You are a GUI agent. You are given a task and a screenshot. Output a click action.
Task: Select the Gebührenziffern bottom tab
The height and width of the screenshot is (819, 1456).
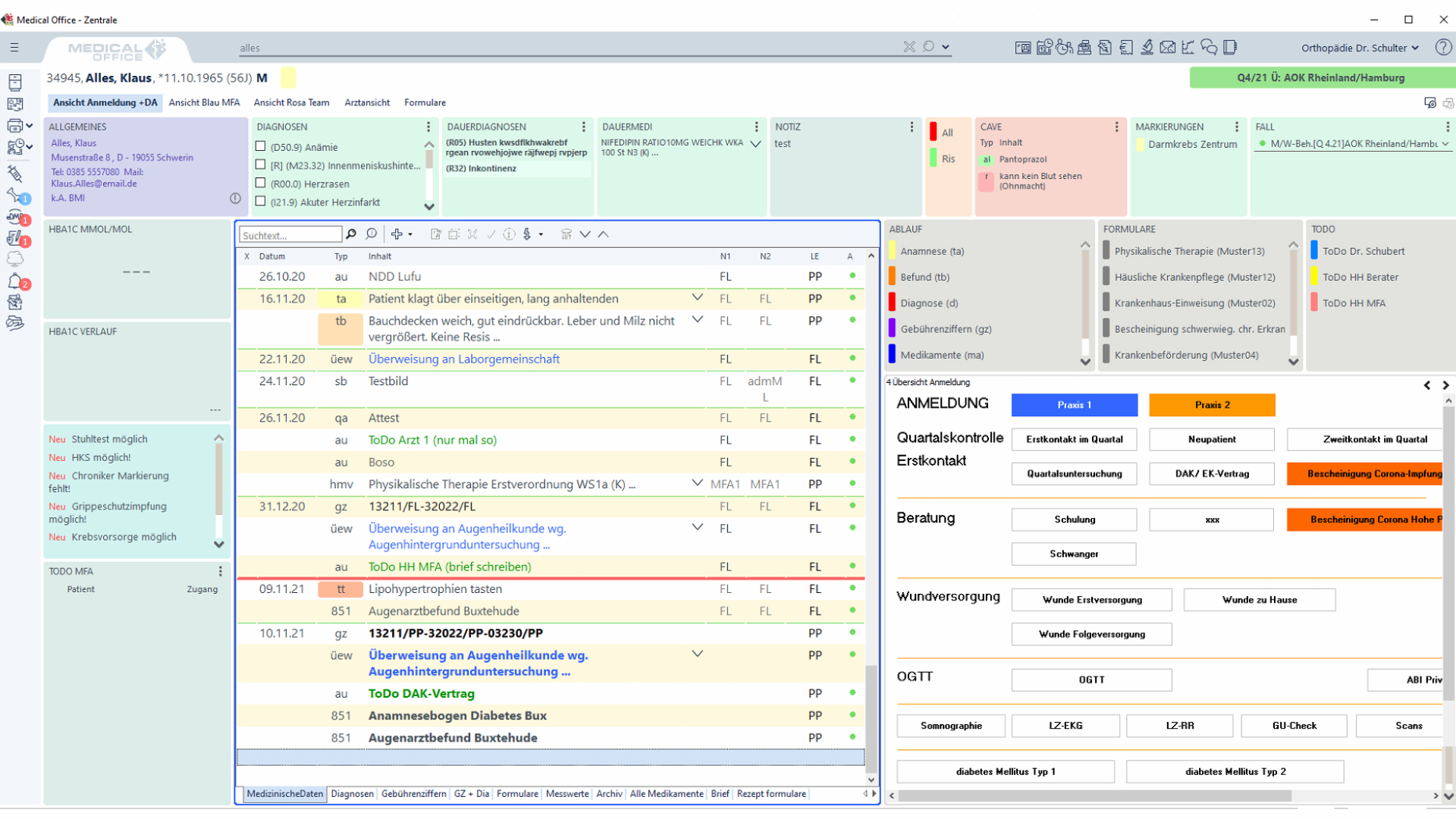pos(413,794)
